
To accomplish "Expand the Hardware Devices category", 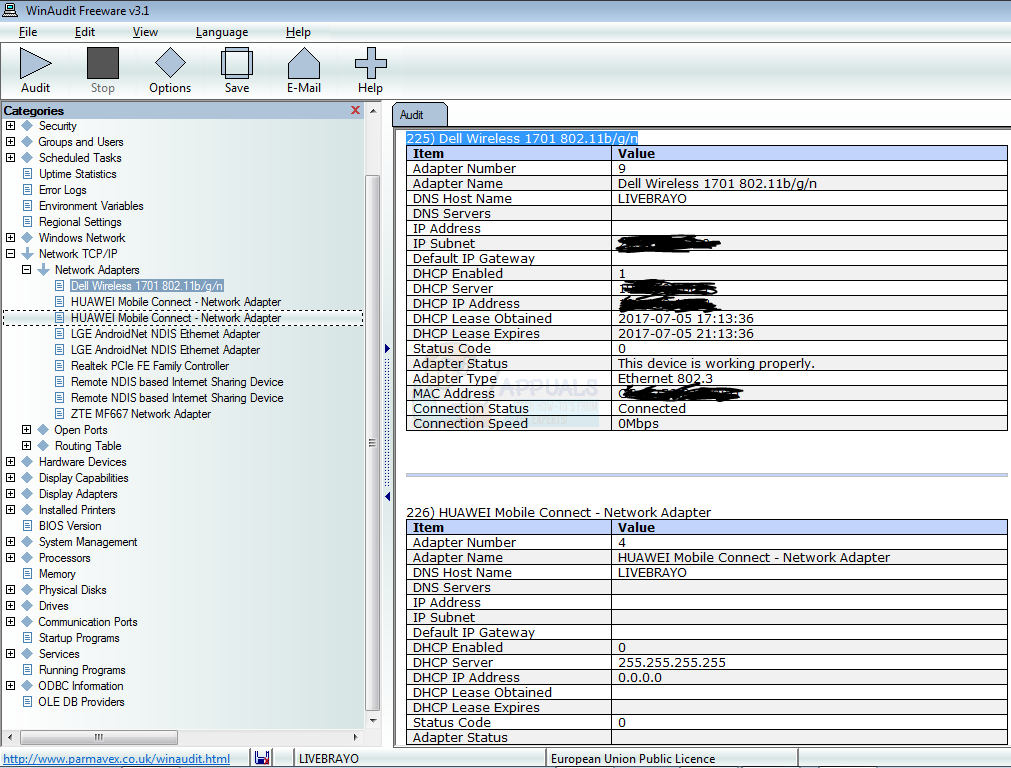I will 9,462.
